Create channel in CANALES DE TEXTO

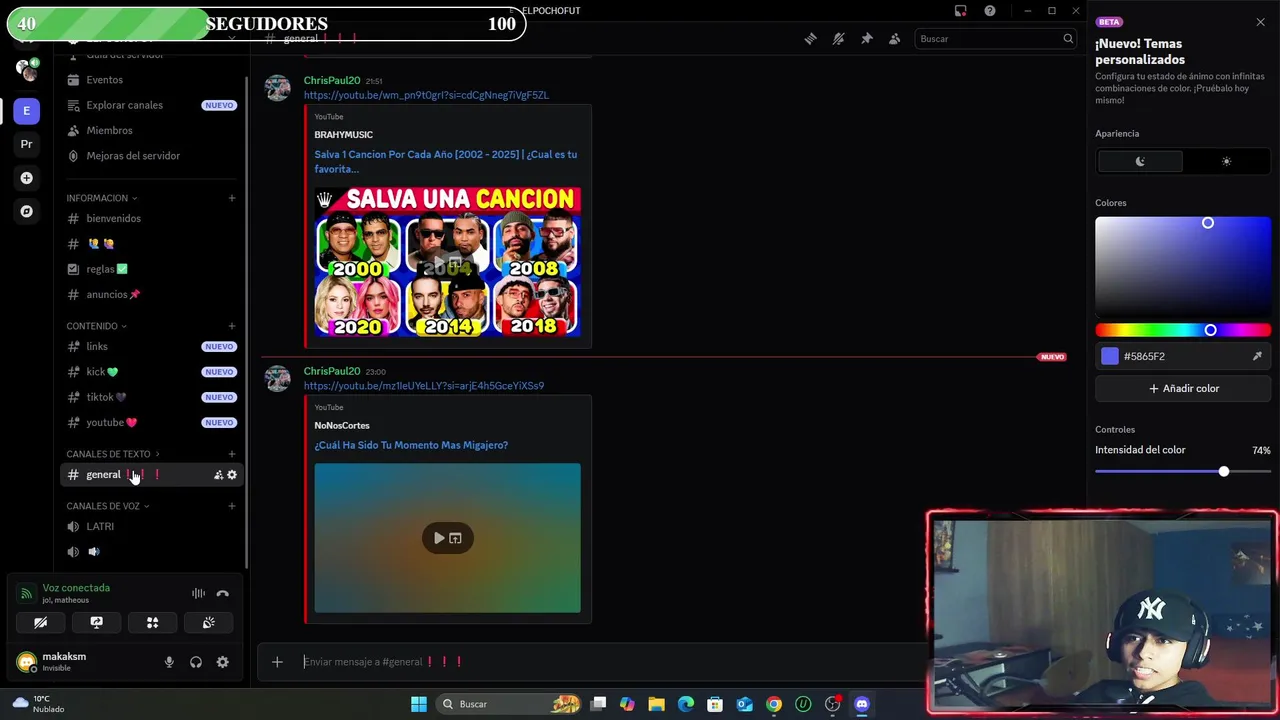[232, 454]
